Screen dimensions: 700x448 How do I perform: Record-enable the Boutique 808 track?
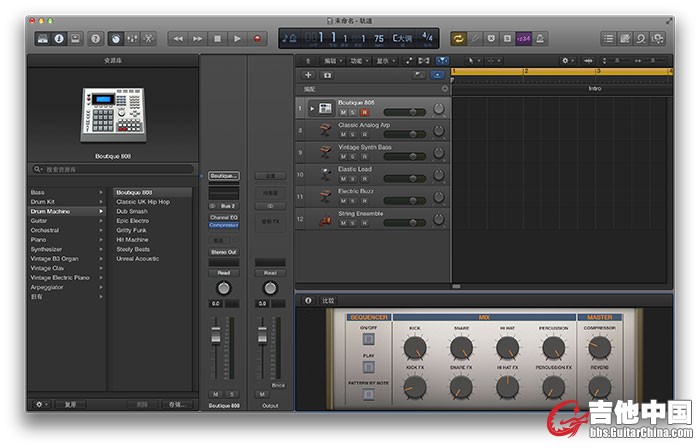click(x=364, y=112)
